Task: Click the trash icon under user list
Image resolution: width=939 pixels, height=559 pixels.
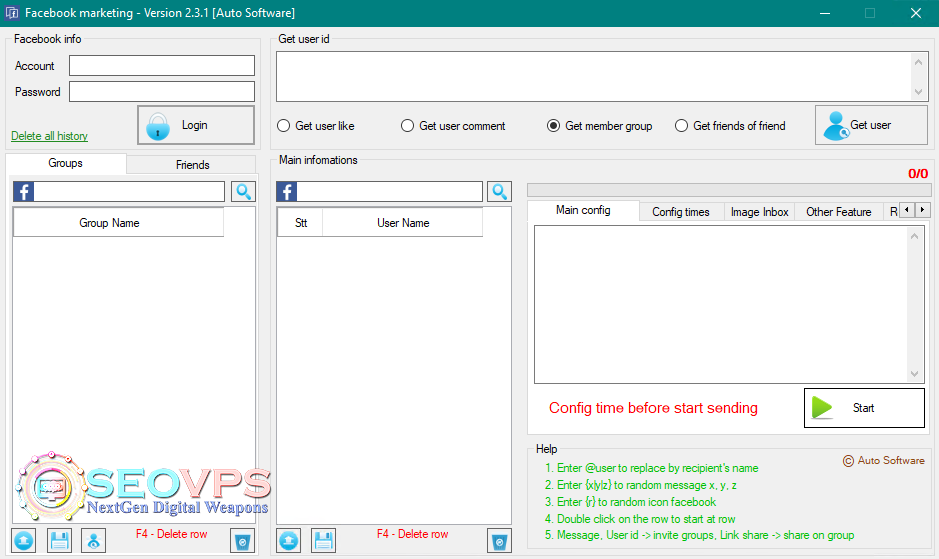Action: [x=499, y=541]
